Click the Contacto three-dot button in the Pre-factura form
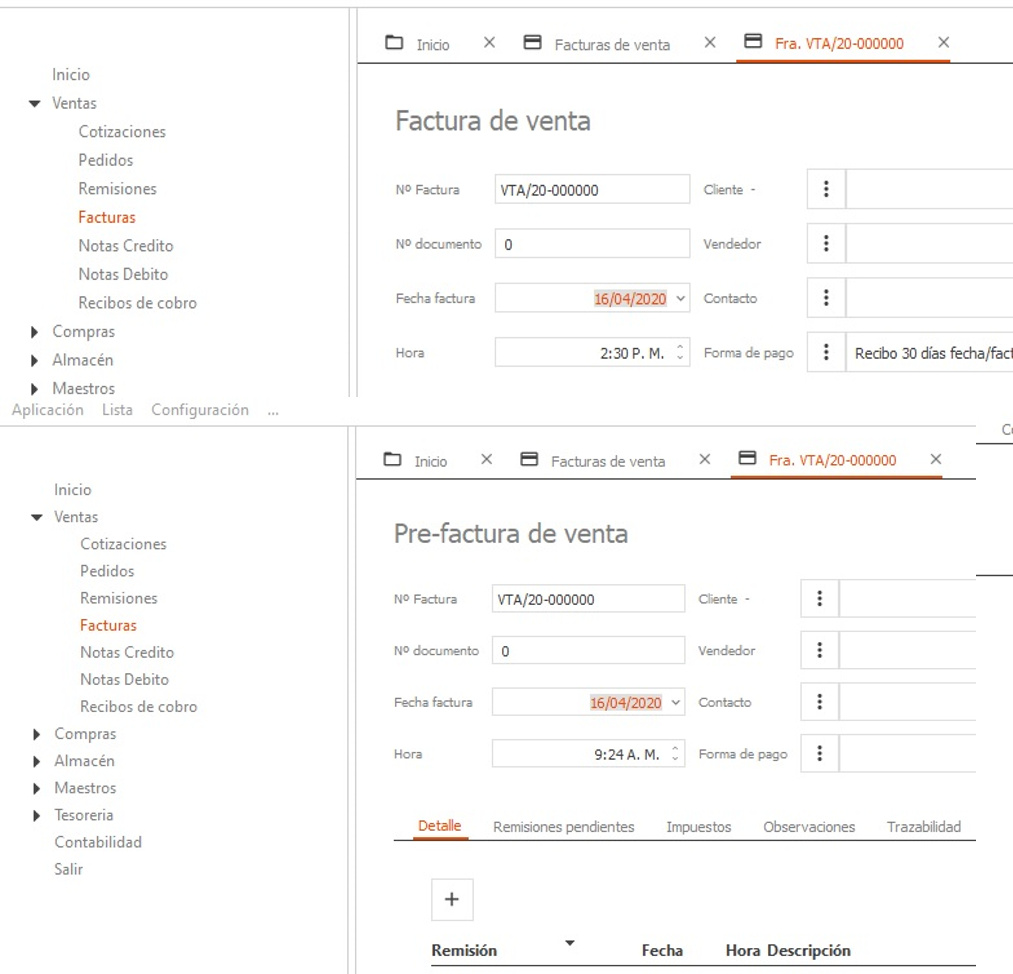 819,703
